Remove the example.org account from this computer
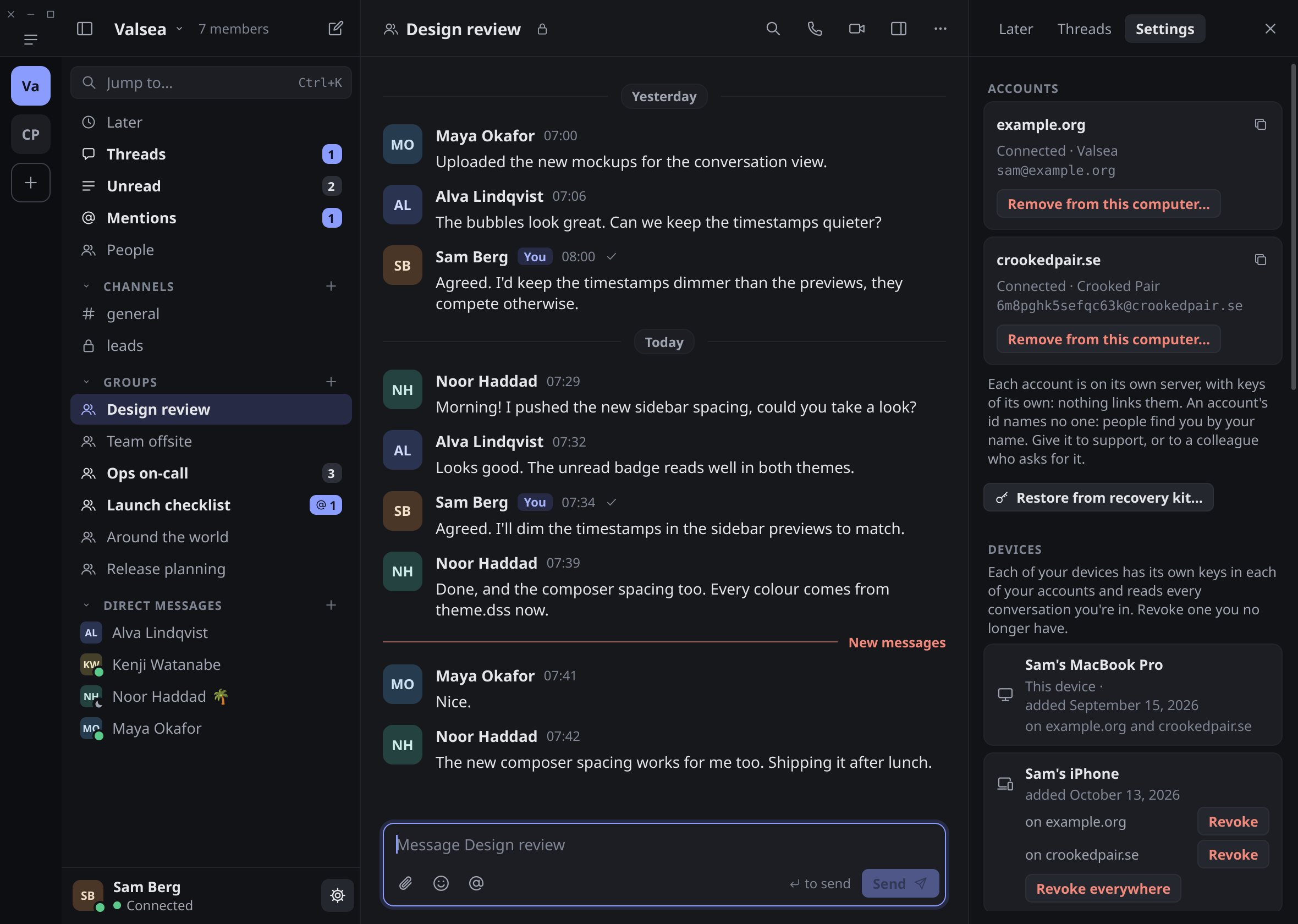Image resolution: width=1298 pixels, height=924 pixels. point(1108,204)
